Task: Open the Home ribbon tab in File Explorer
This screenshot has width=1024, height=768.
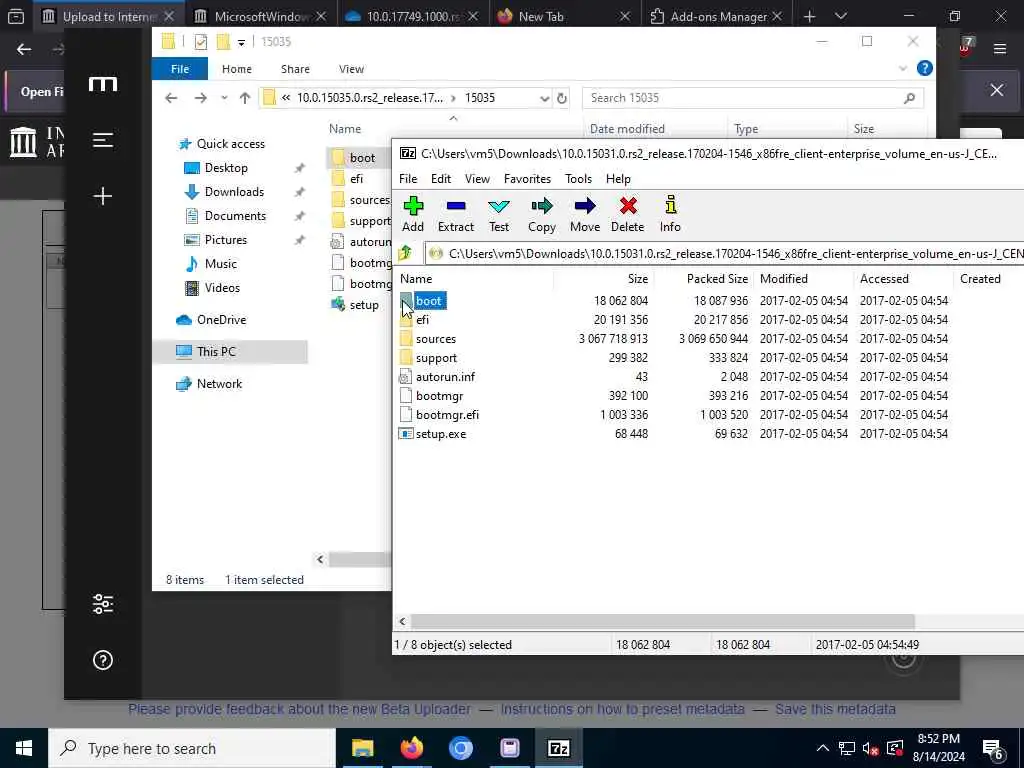Action: click(x=236, y=69)
